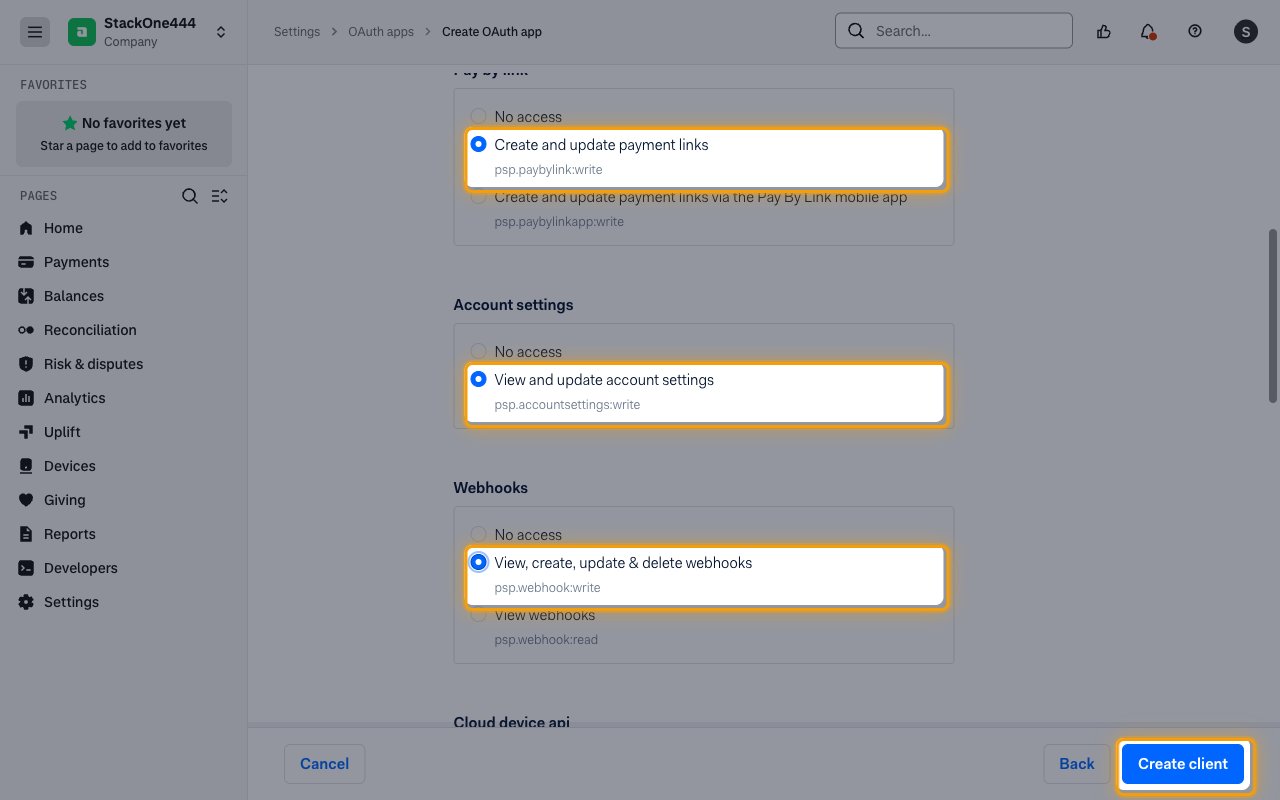1280x800 pixels.
Task: Open the Devices page label
Action: pyautogui.click(x=70, y=466)
